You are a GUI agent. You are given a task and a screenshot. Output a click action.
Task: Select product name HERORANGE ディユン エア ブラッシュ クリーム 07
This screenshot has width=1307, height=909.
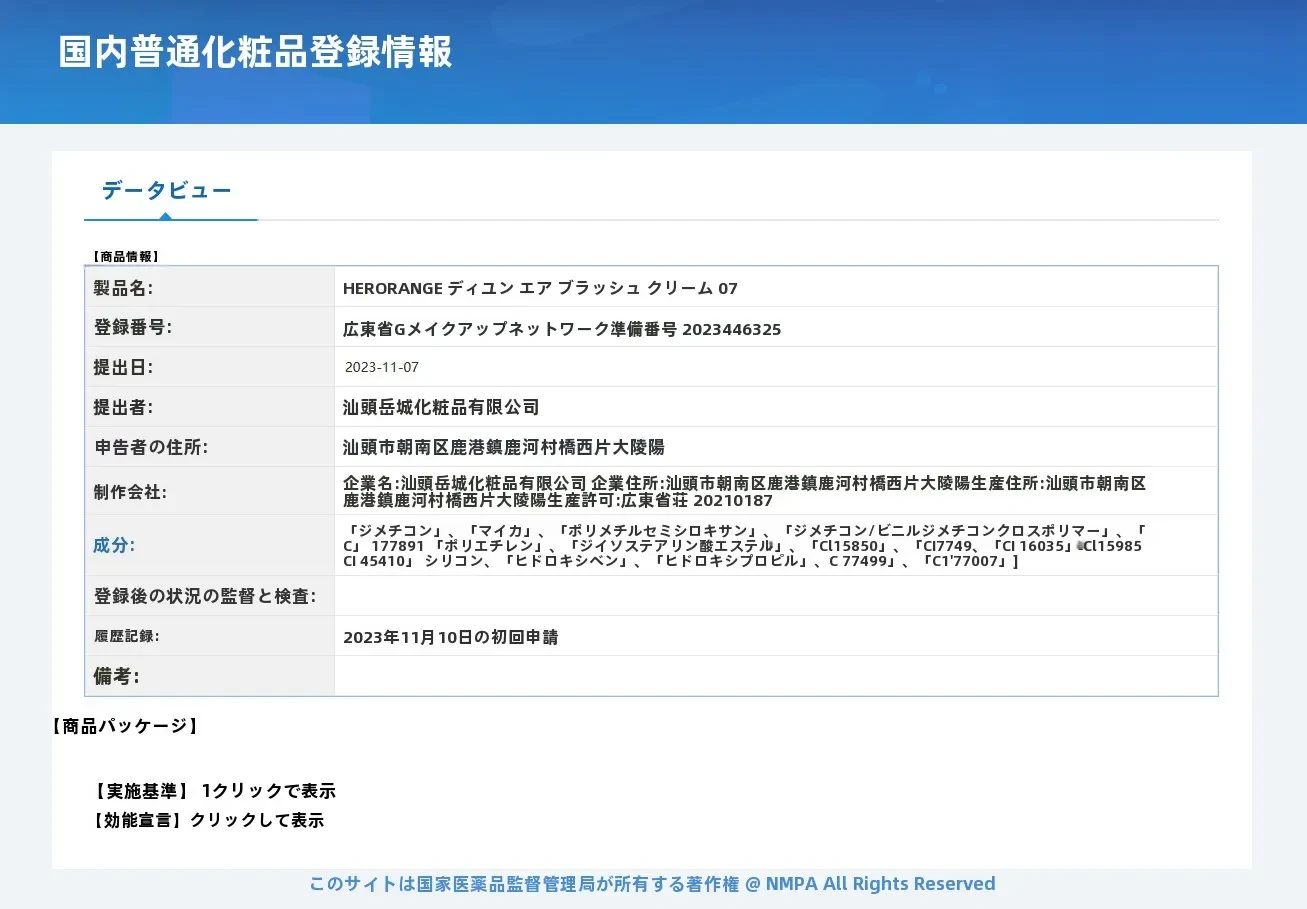pyautogui.click(x=540, y=288)
